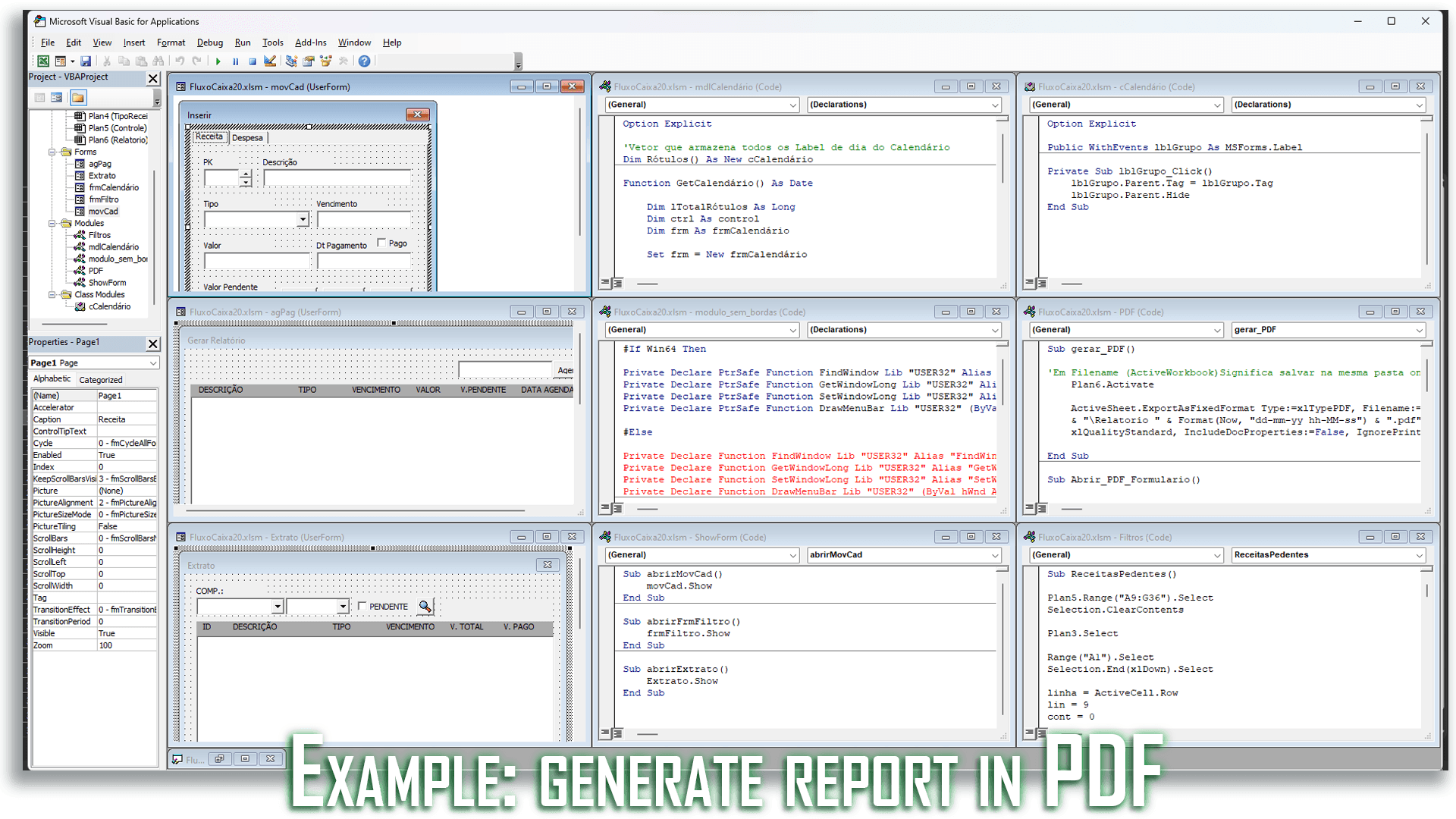
Task: Open Project Explorer toolbar icon
Action: (291, 61)
